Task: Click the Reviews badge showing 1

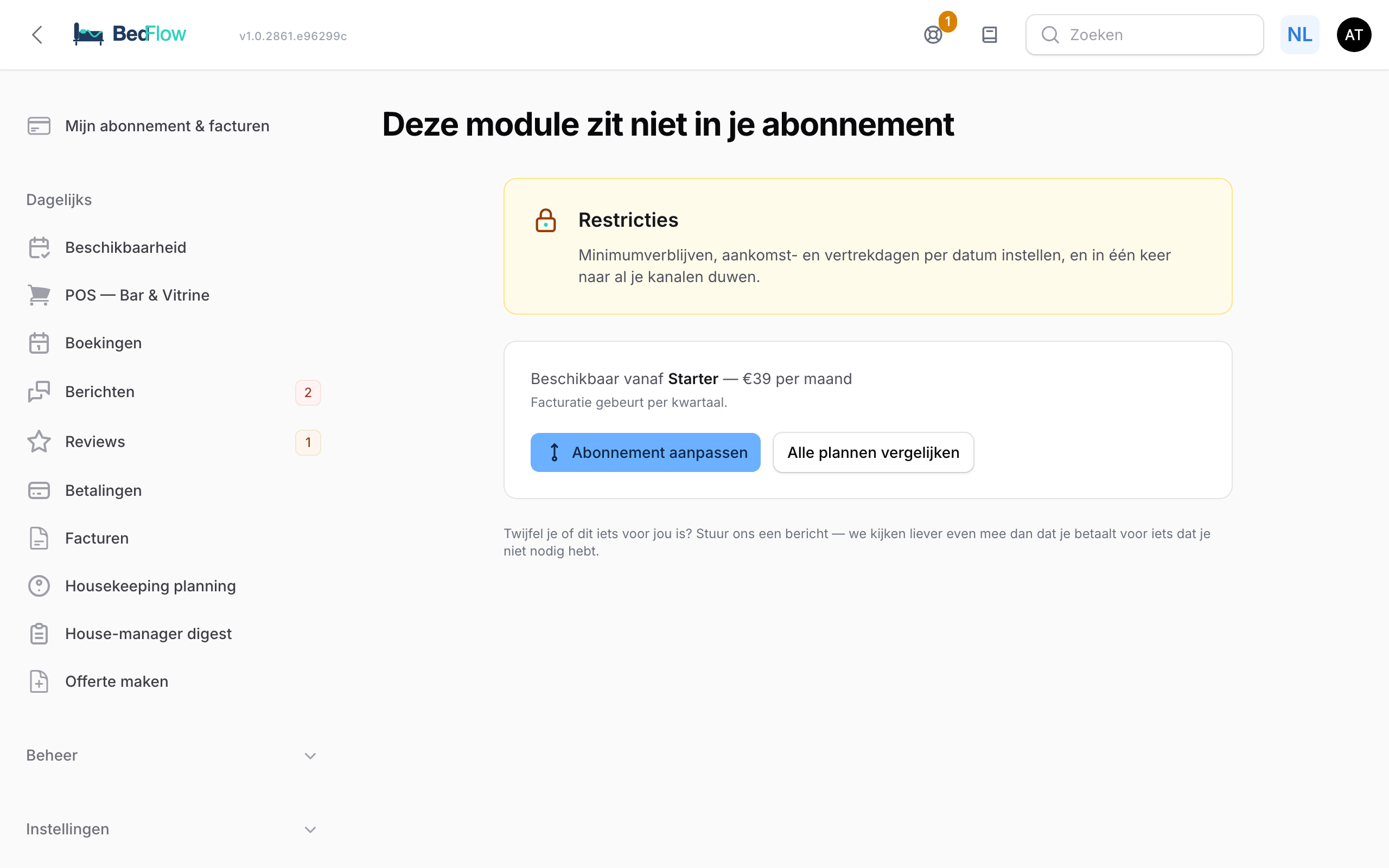Action: [308, 443]
